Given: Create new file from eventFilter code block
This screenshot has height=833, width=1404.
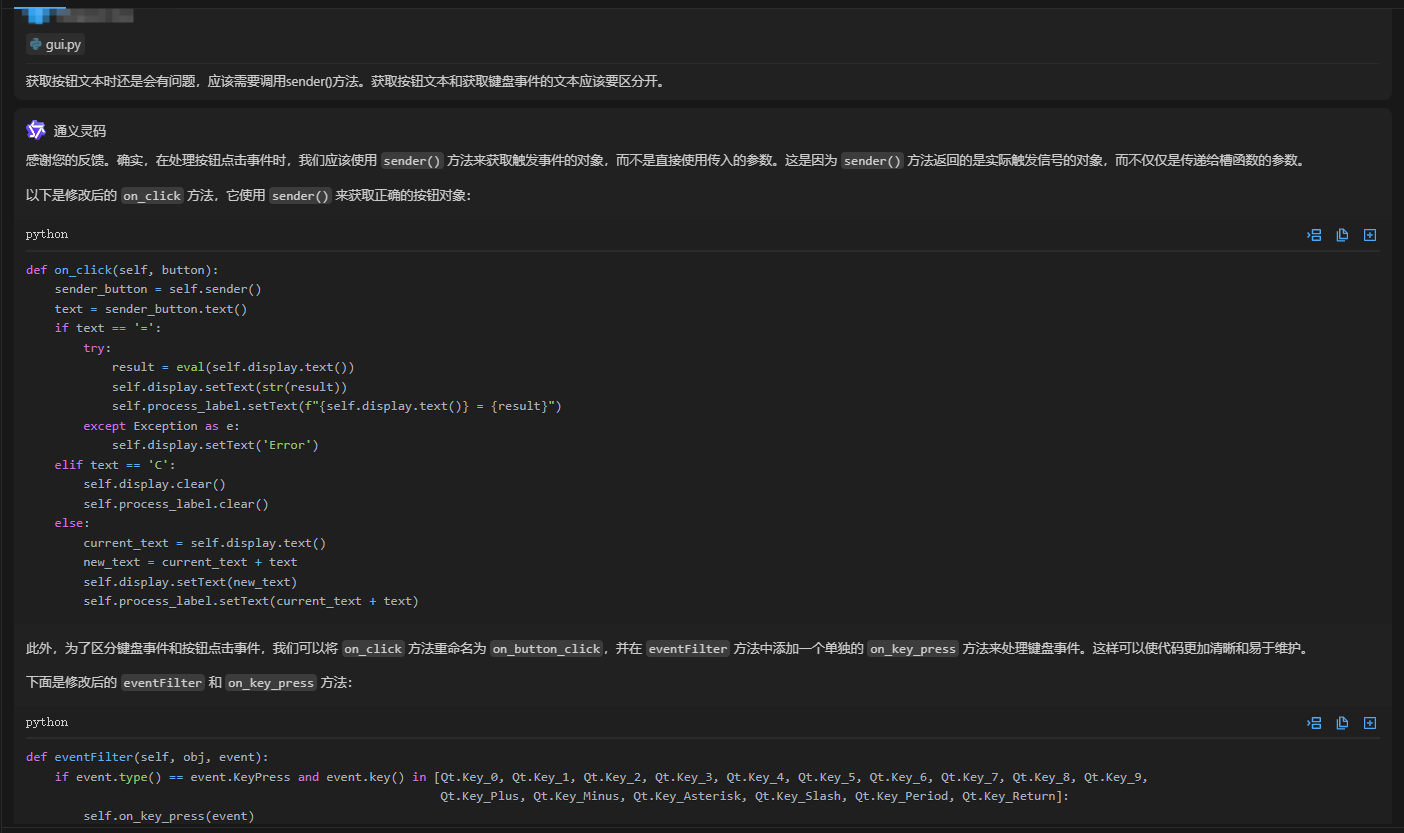Looking at the screenshot, I should (x=1370, y=723).
